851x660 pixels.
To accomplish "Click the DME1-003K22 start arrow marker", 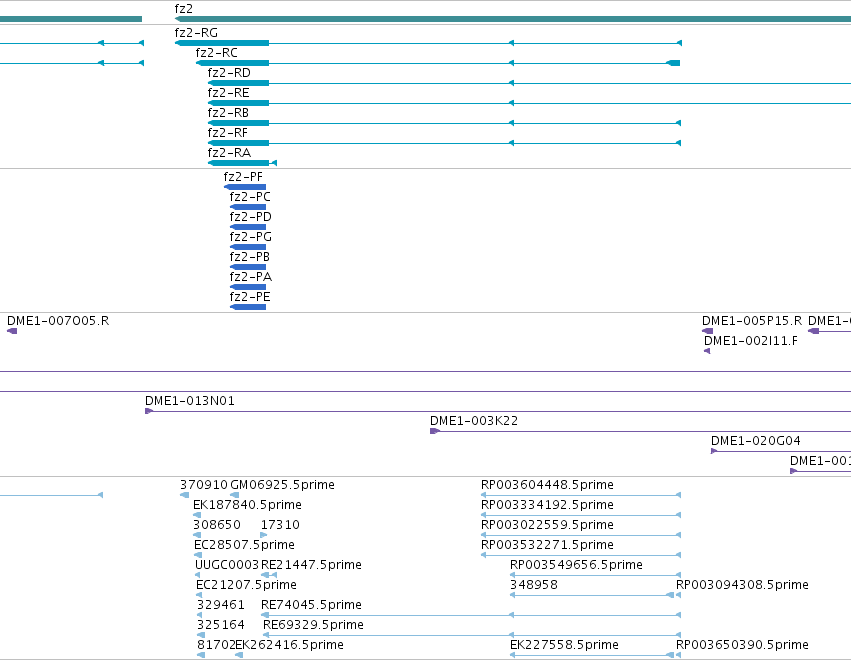I will (x=435, y=431).
